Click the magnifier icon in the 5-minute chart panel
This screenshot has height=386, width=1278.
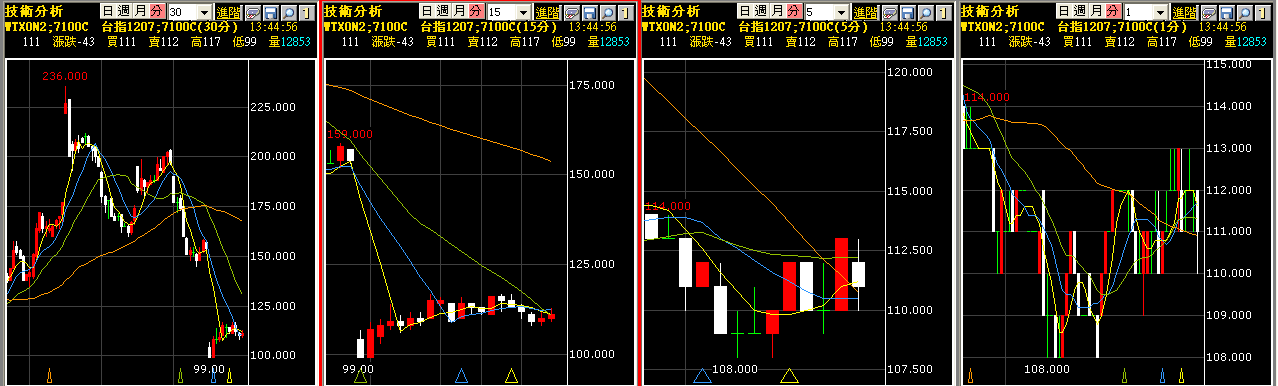pos(925,12)
